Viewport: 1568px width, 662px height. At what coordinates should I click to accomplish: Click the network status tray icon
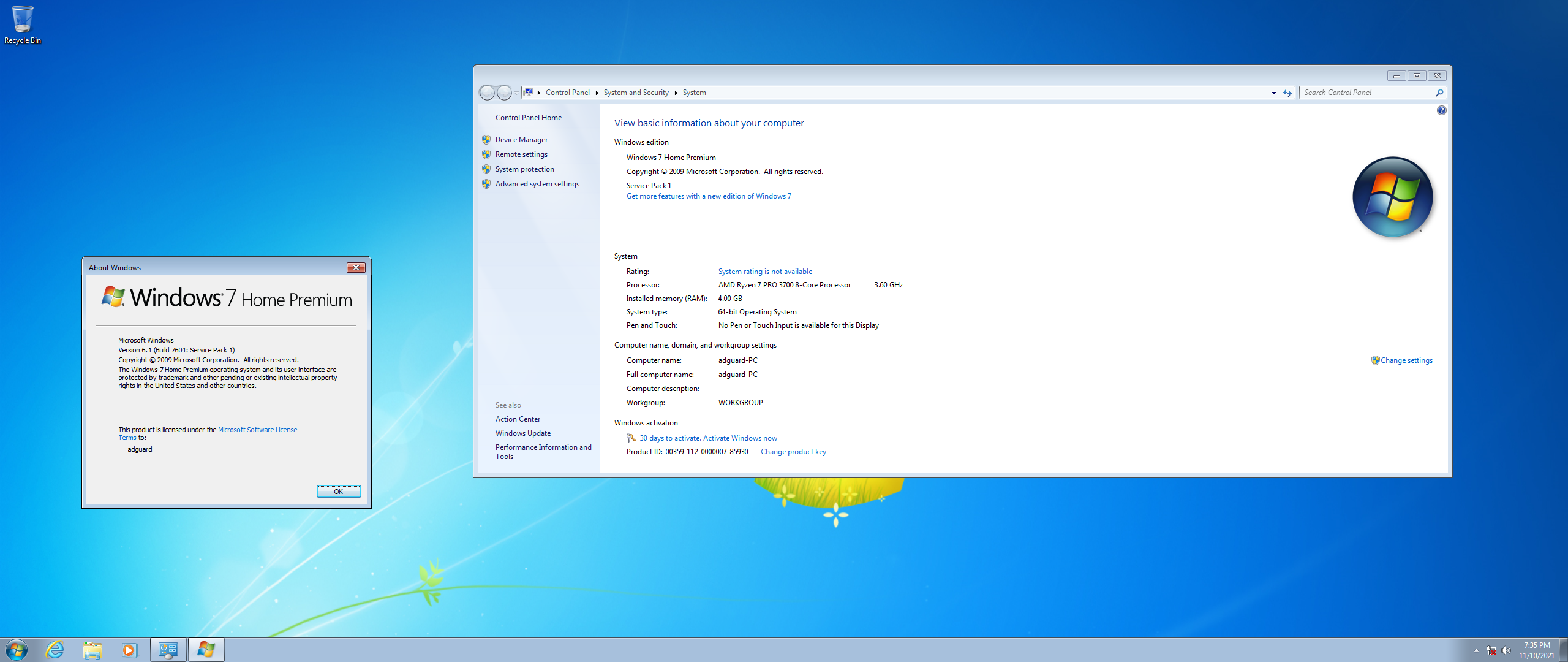[x=1491, y=650]
